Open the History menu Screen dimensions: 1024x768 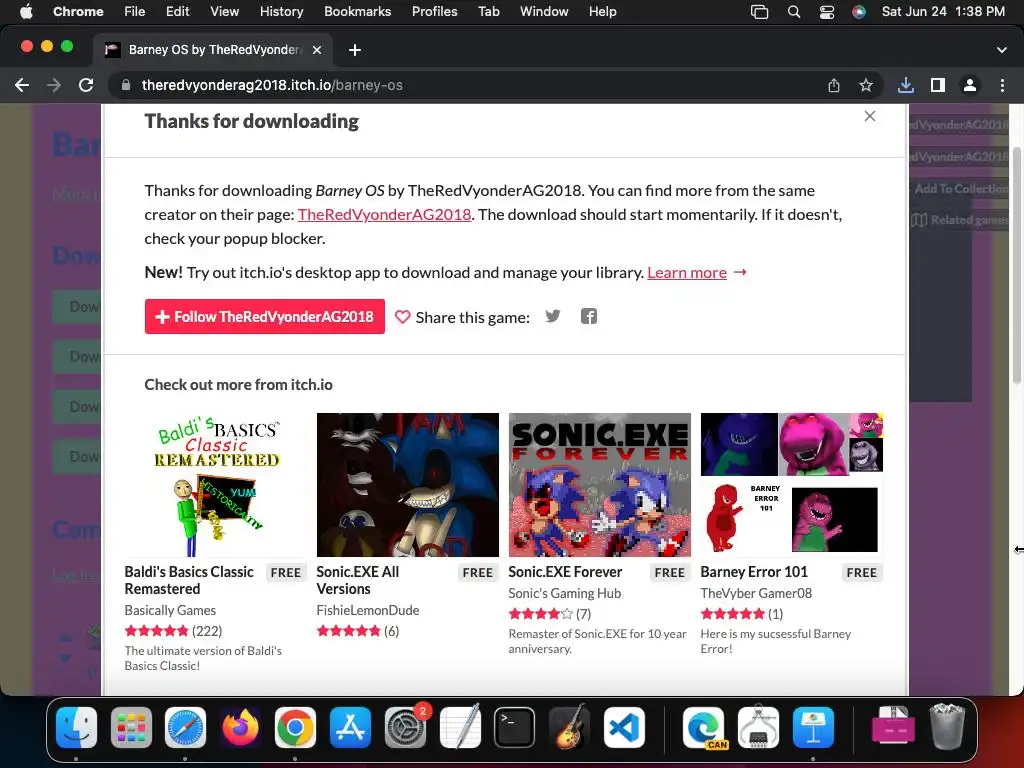[281, 11]
